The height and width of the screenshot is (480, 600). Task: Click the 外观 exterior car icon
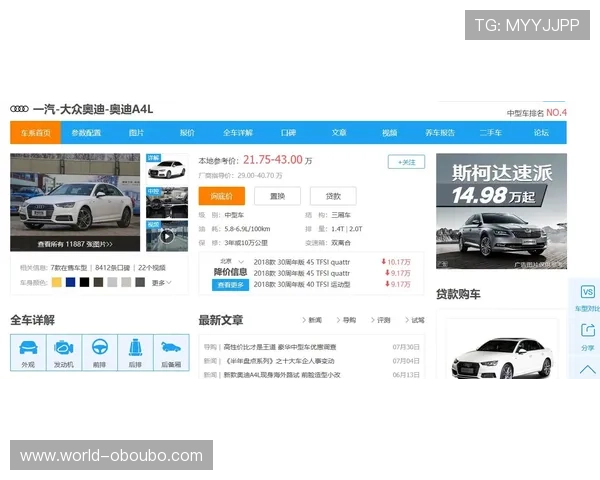tap(28, 352)
